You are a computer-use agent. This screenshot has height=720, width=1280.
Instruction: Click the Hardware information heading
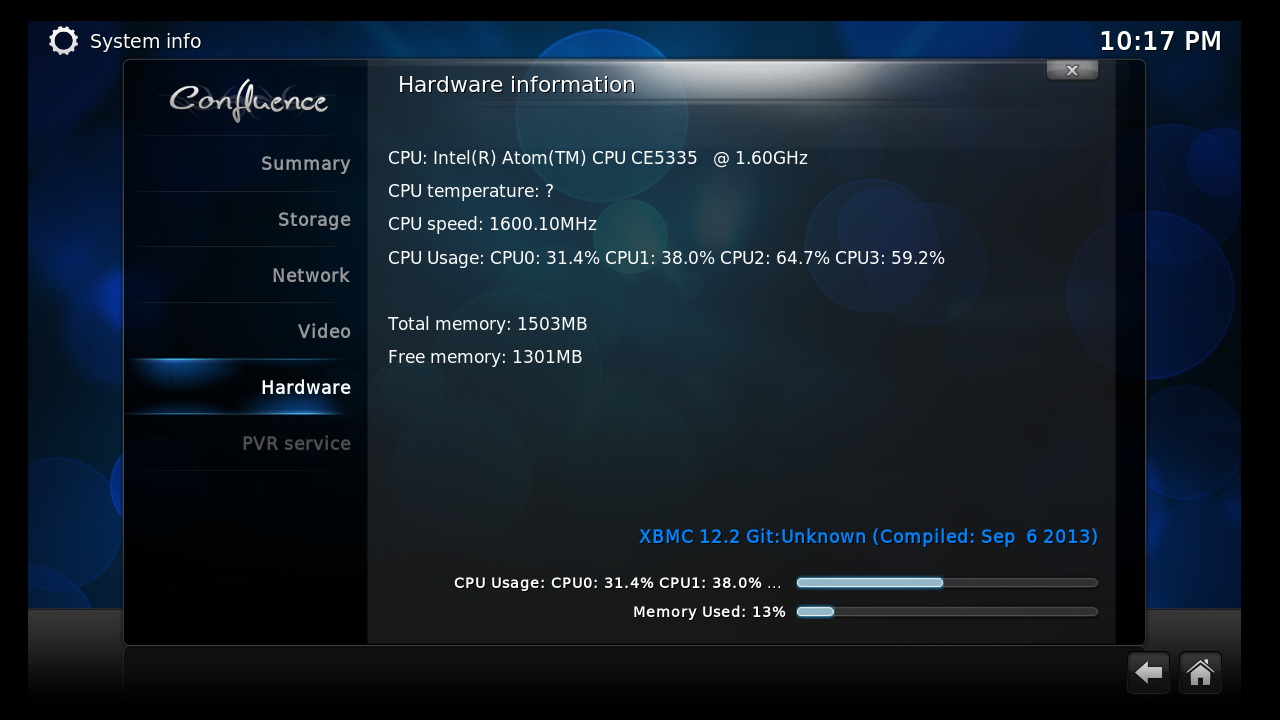click(516, 85)
